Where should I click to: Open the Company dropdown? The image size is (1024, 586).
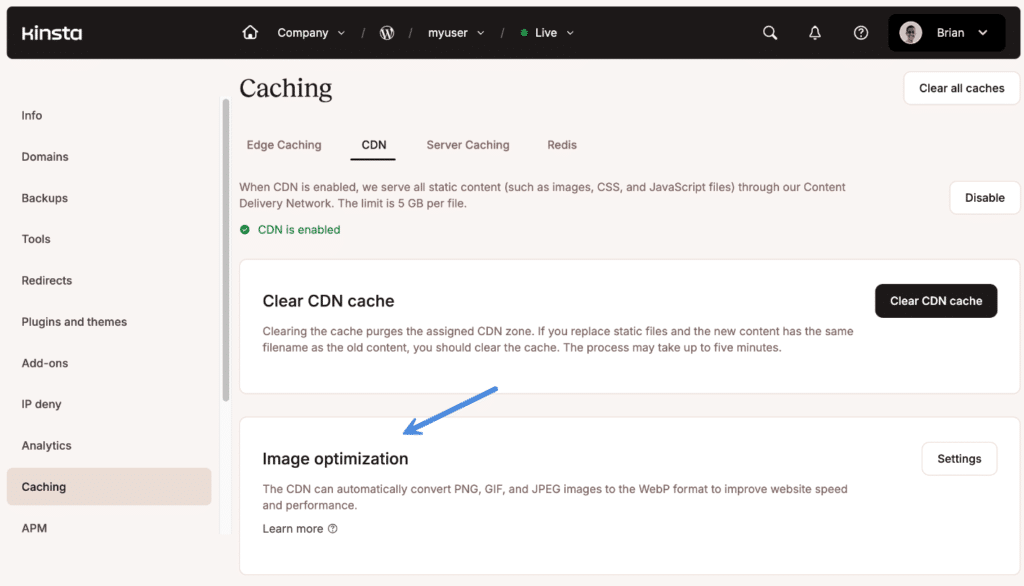point(310,31)
